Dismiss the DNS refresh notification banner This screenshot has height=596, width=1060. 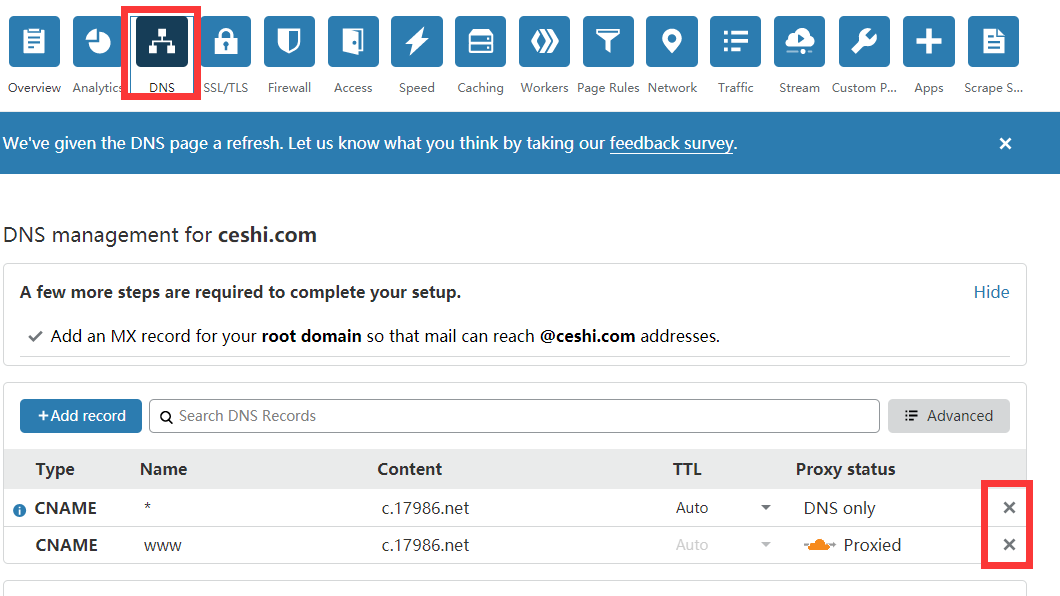[1005, 143]
